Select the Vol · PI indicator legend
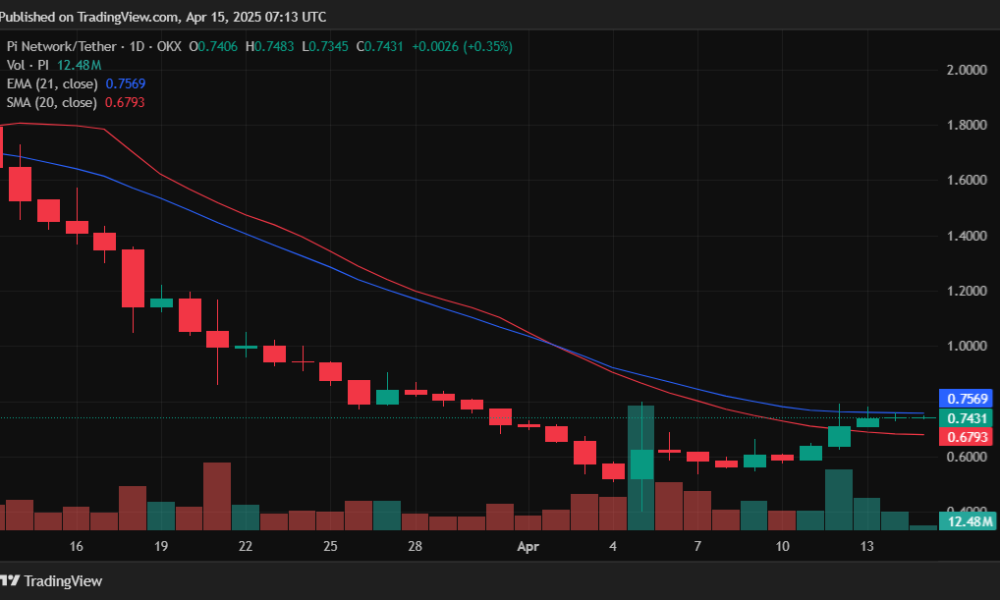1000x600 pixels. 28,65
